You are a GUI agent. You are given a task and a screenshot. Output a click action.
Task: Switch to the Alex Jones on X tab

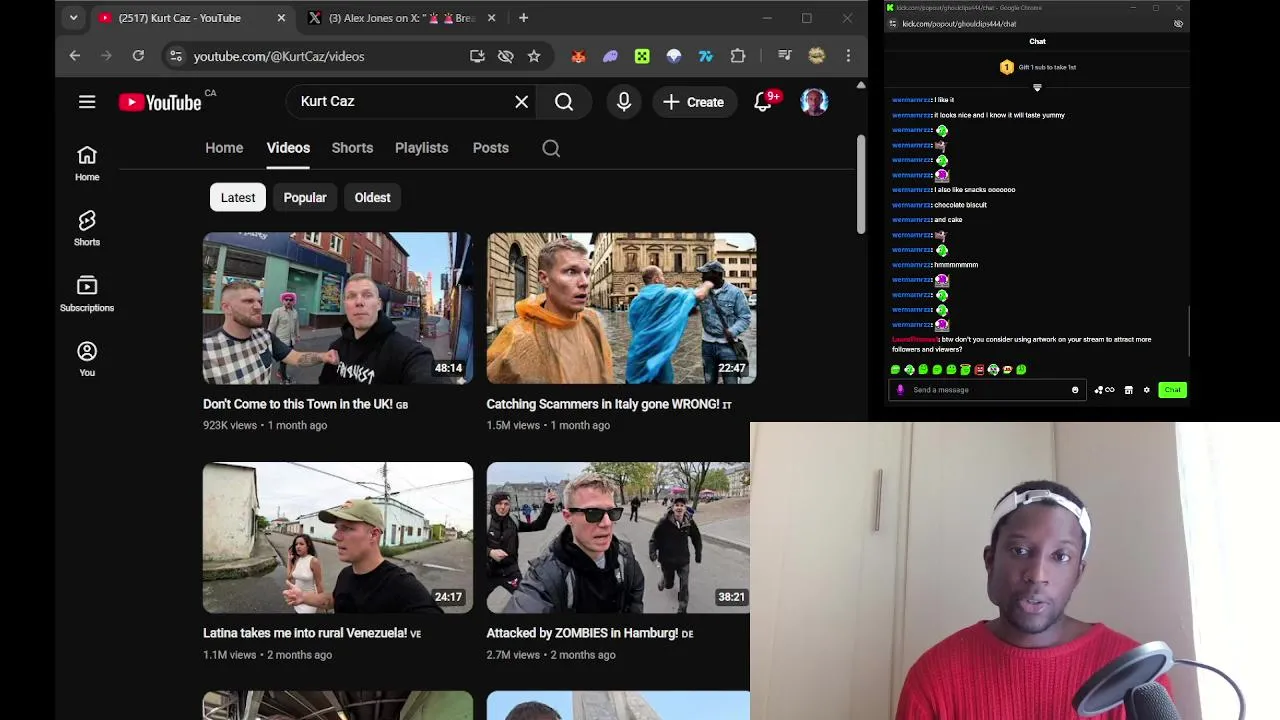pos(402,18)
